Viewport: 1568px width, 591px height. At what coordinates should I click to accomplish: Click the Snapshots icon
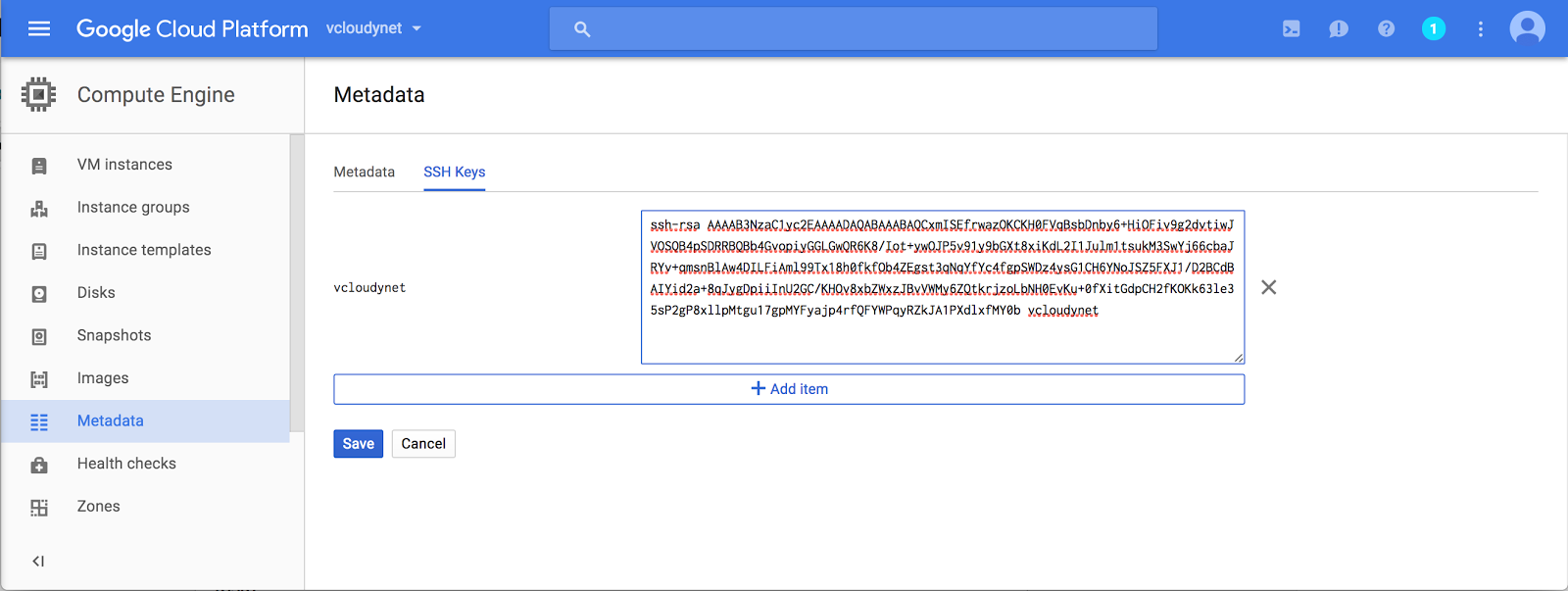(39, 336)
